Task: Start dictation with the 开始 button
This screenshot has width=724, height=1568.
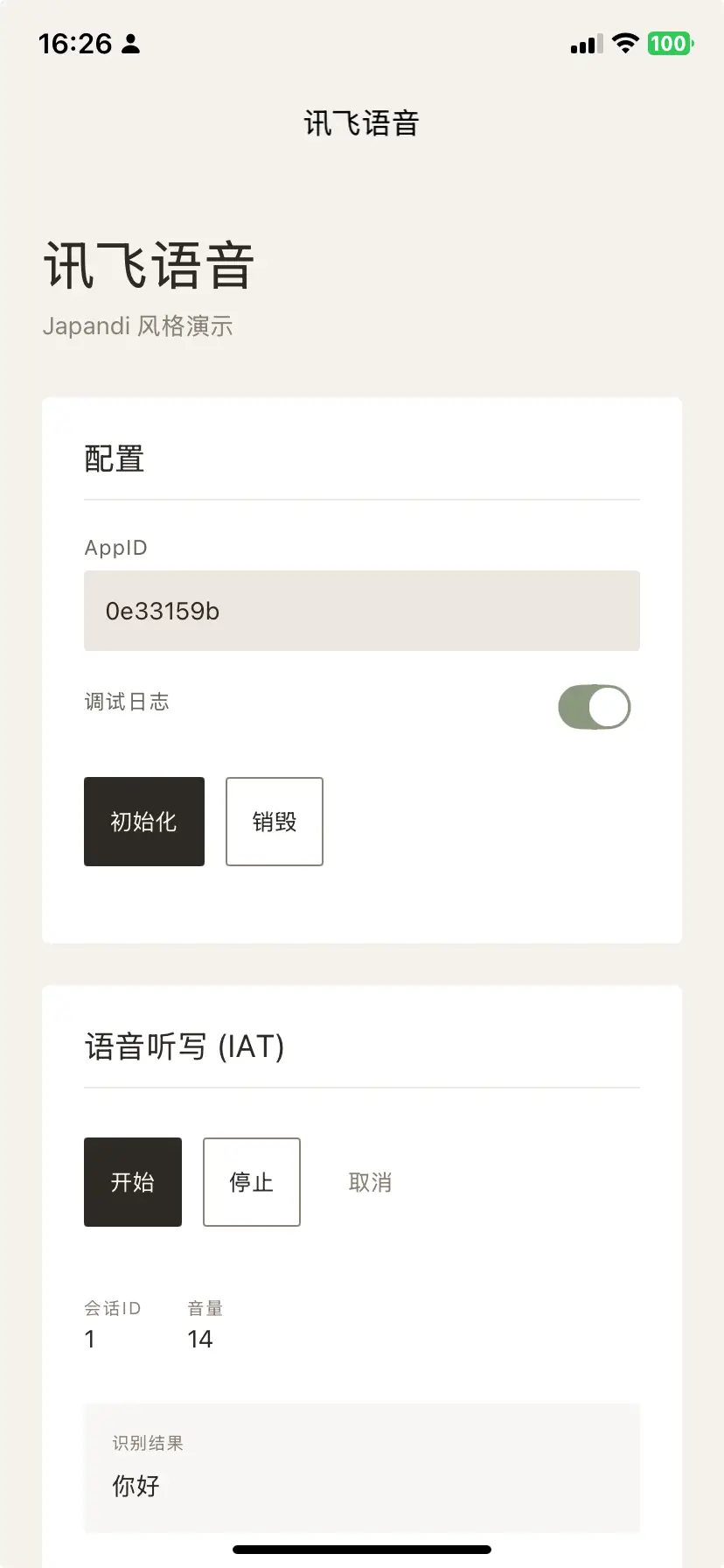Action: 133,1182
